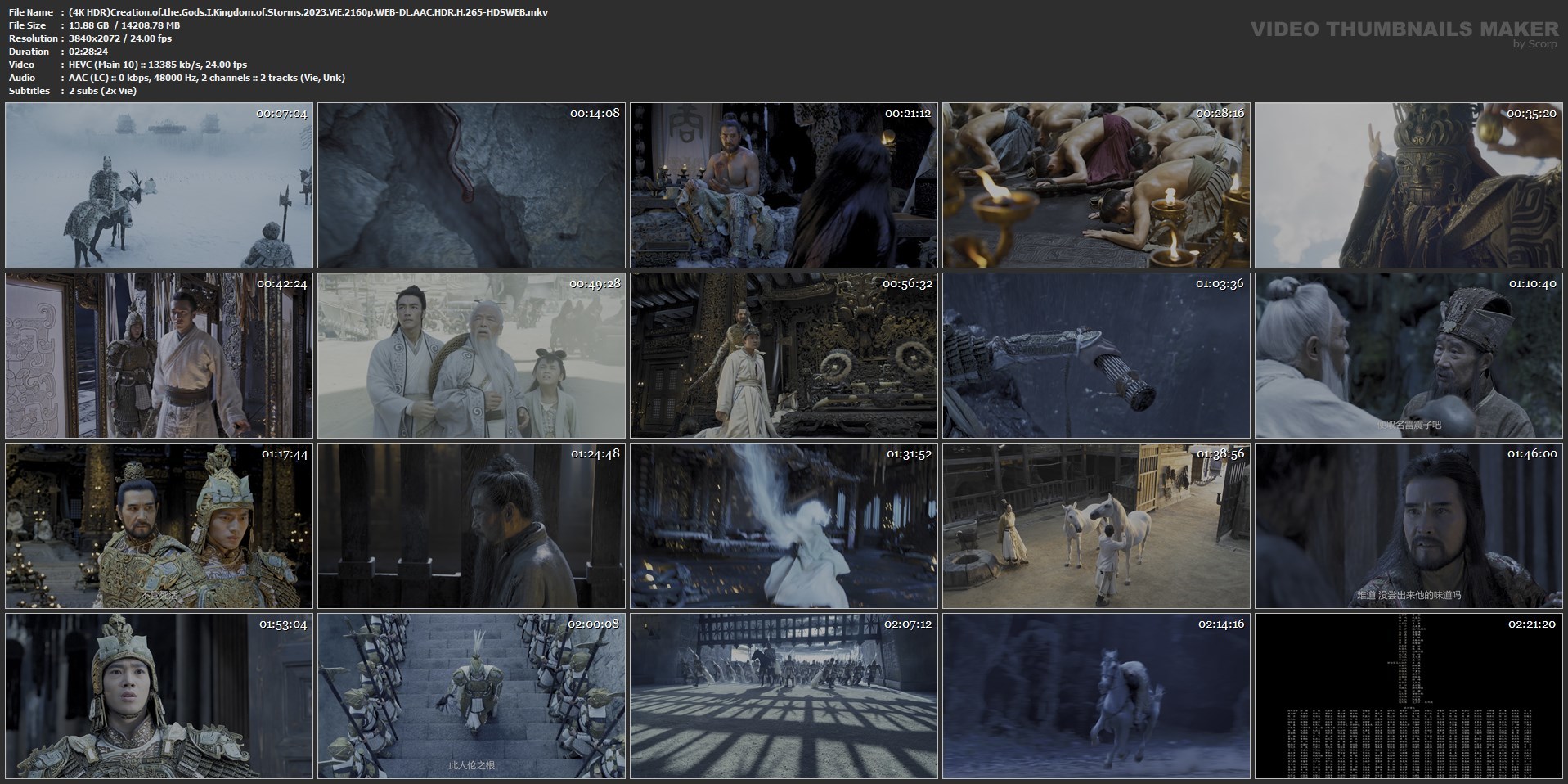This screenshot has width=1568, height=784.
Task: Click the HEVC (Main 10) video info
Action: click(158, 65)
